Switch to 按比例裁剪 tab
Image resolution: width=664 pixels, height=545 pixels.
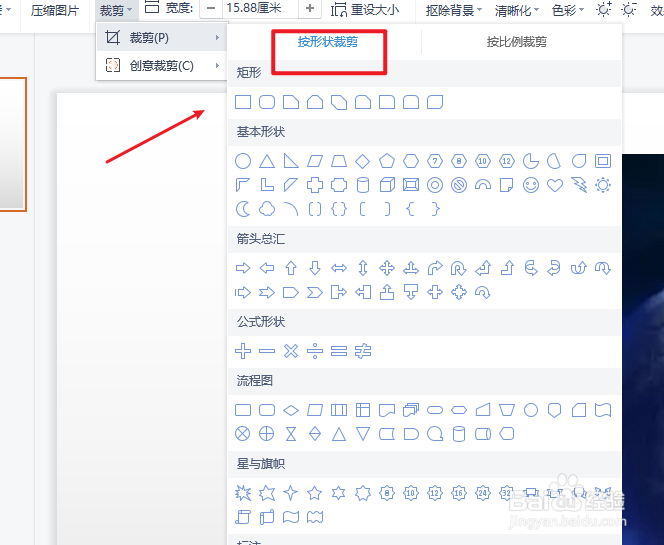[x=517, y=42]
